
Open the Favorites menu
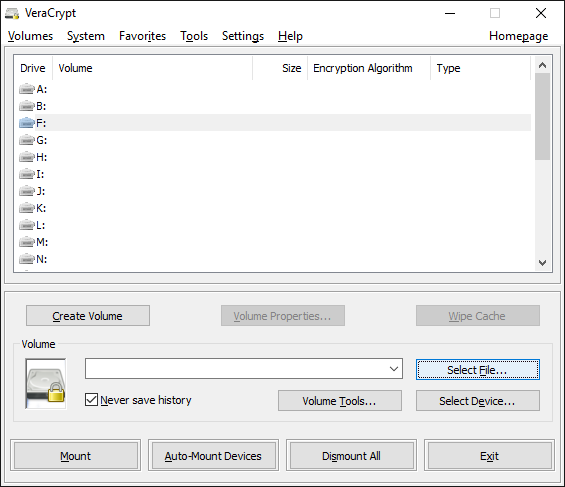(x=142, y=36)
